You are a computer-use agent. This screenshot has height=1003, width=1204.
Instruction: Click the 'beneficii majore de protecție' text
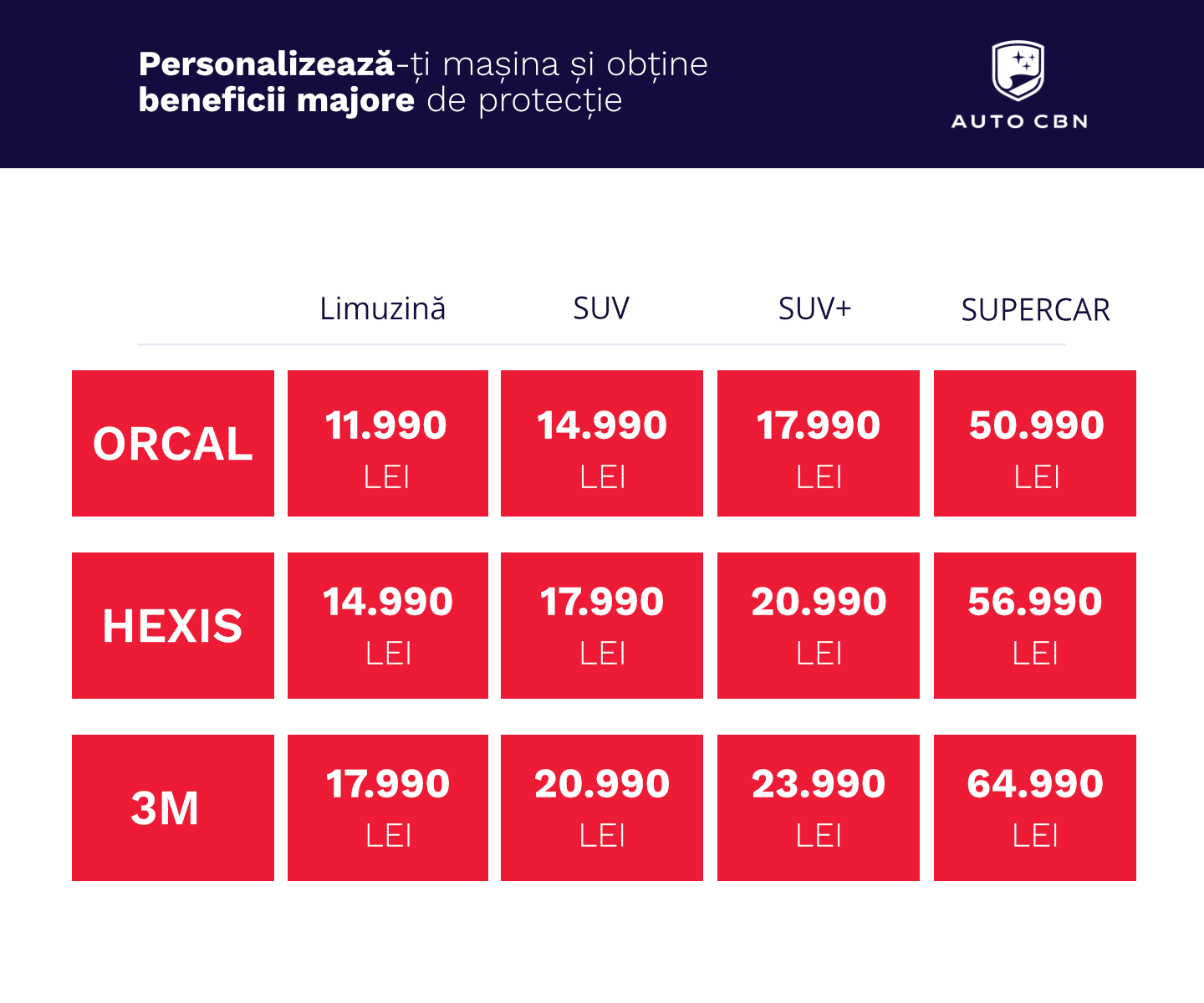(380, 100)
